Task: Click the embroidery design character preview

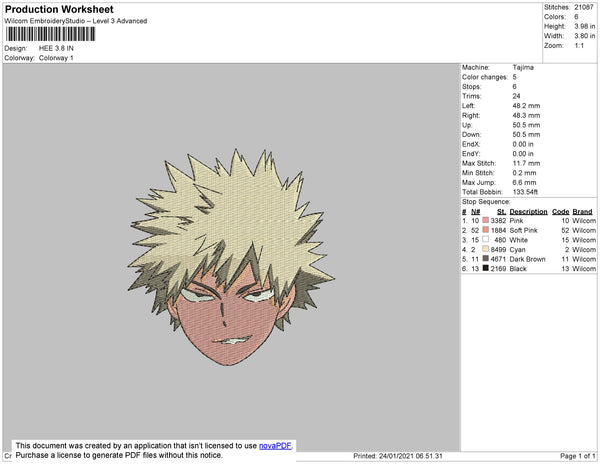Action: 231,257
